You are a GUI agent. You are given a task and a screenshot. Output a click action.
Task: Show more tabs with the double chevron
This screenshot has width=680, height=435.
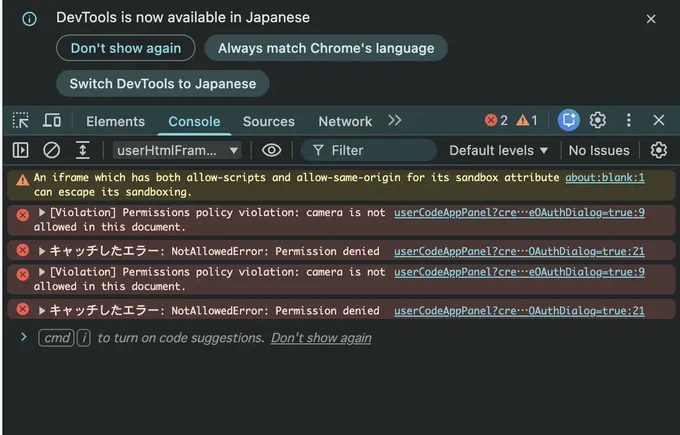(x=395, y=120)
